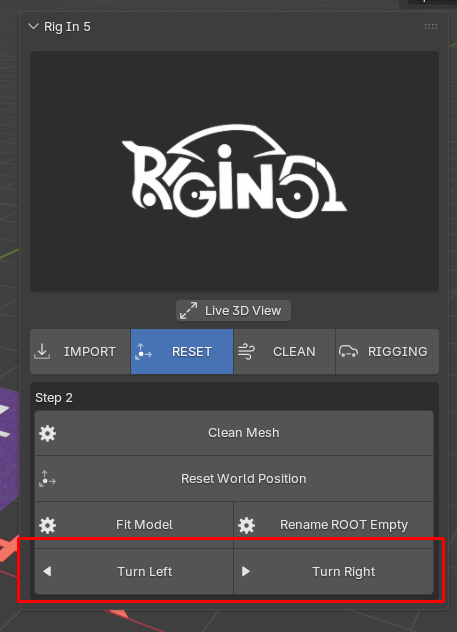Click the axes icon on the RESET tab
Viewport: 457px width, 632px height.
[143, 351]
